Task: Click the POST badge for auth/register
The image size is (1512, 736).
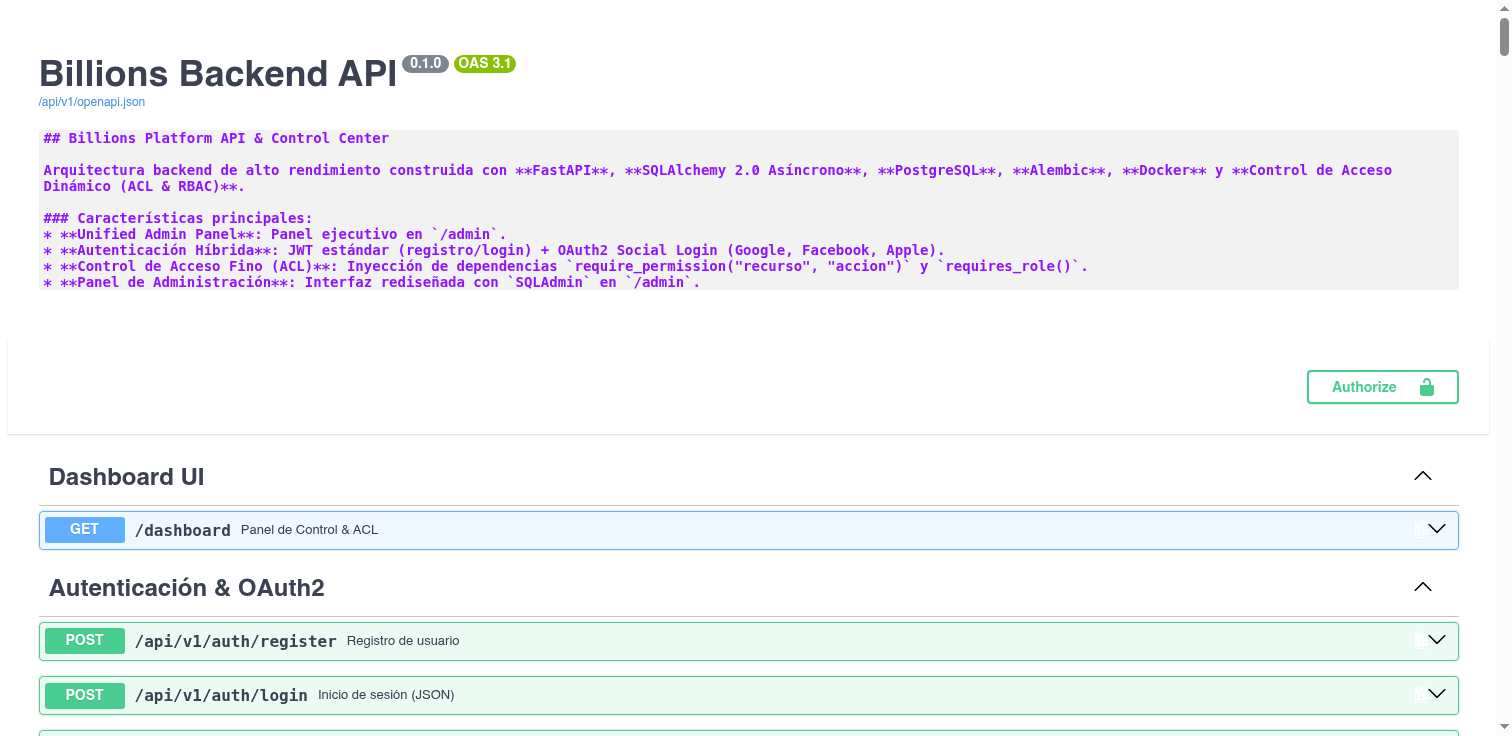Action: point(85,641)
